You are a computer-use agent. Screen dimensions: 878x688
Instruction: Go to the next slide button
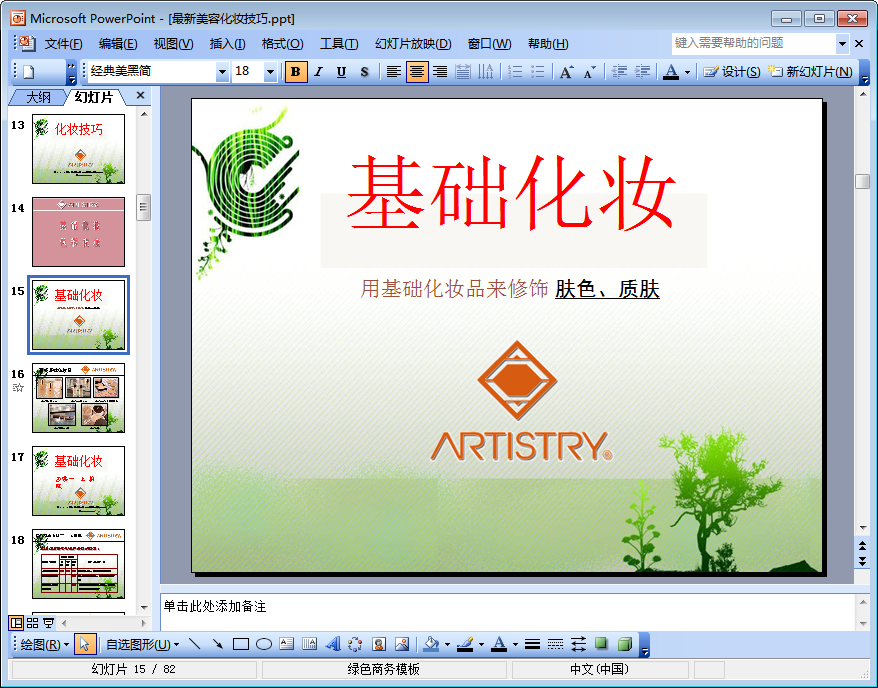click(862, 560)
